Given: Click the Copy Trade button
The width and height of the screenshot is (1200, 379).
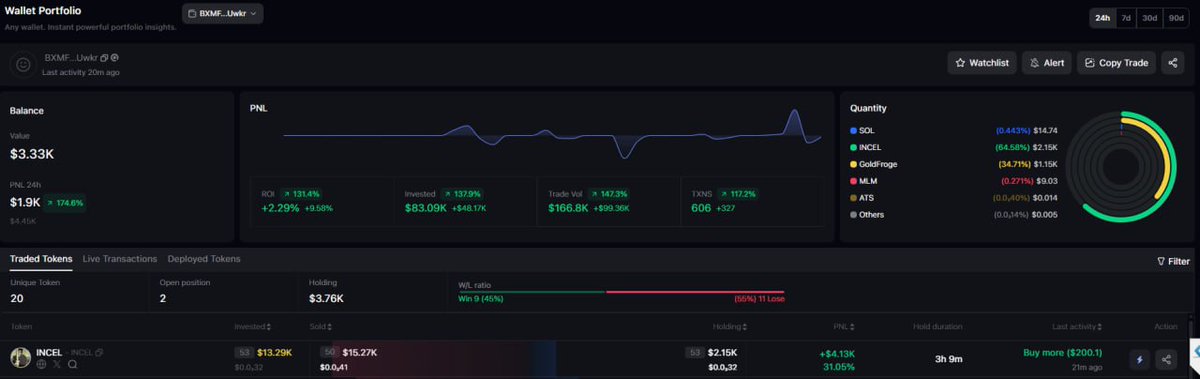Looking at the screenshot, I should click(x=1116, y=63).
